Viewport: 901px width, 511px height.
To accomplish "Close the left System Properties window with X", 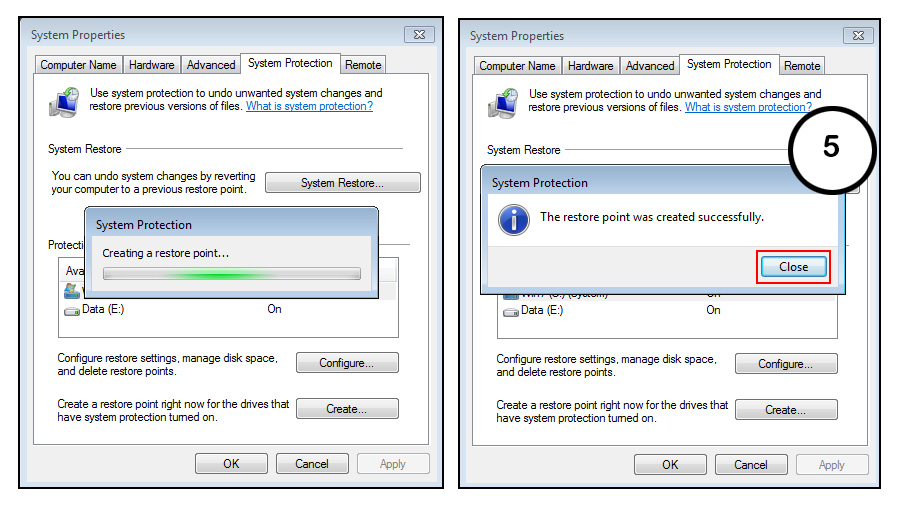I will [419, 34].
